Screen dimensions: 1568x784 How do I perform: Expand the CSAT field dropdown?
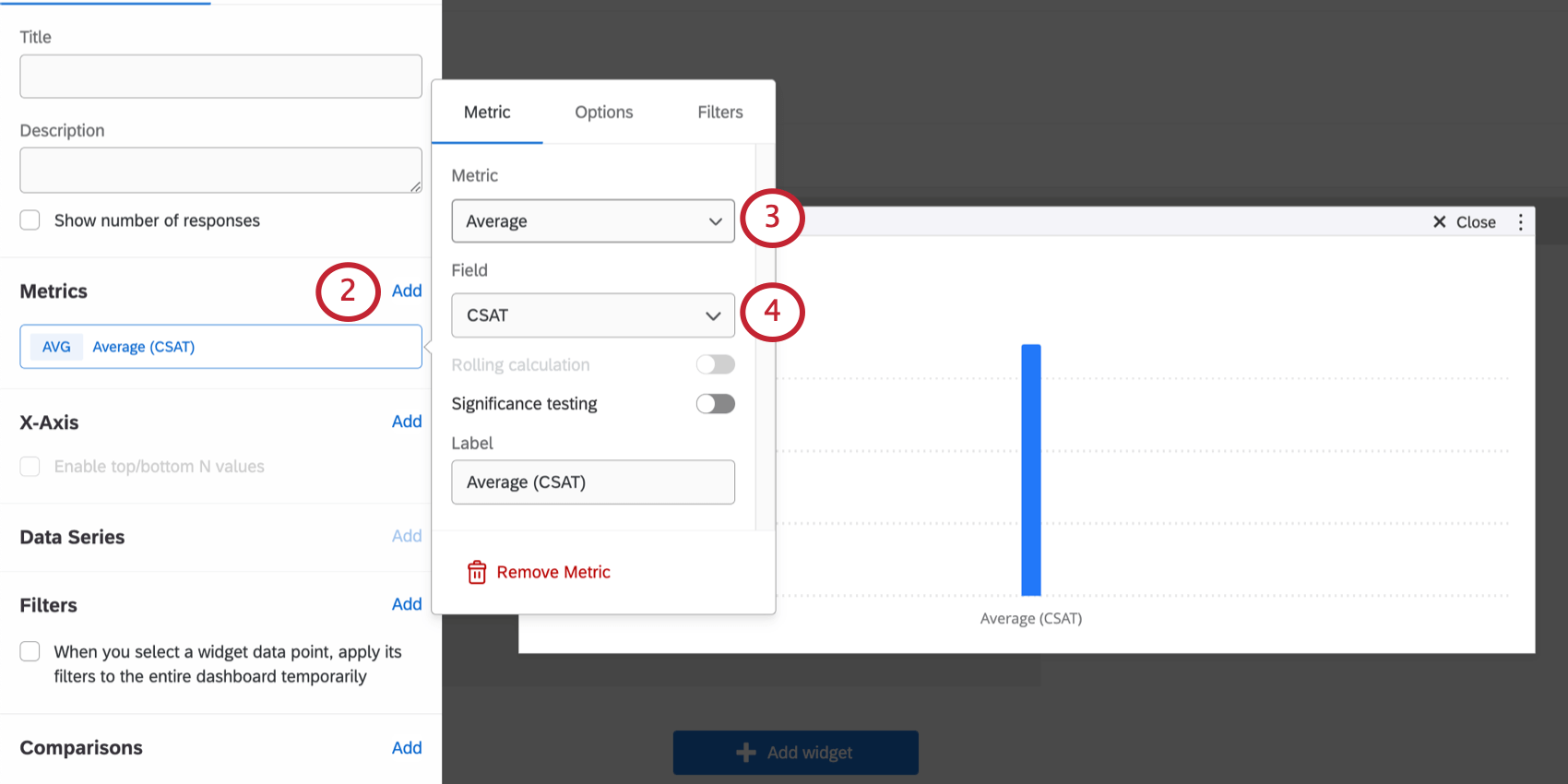click(593, 315)
